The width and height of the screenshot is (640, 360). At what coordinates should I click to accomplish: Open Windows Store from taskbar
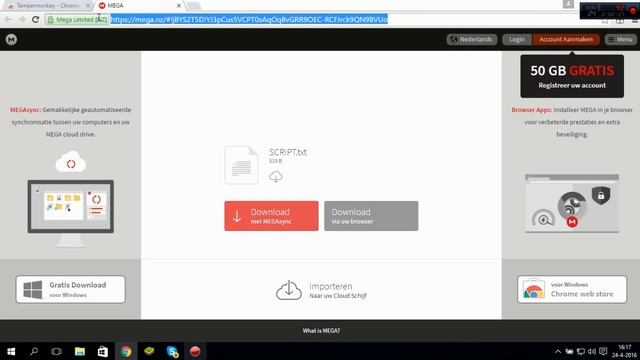[x=102, y=351]
